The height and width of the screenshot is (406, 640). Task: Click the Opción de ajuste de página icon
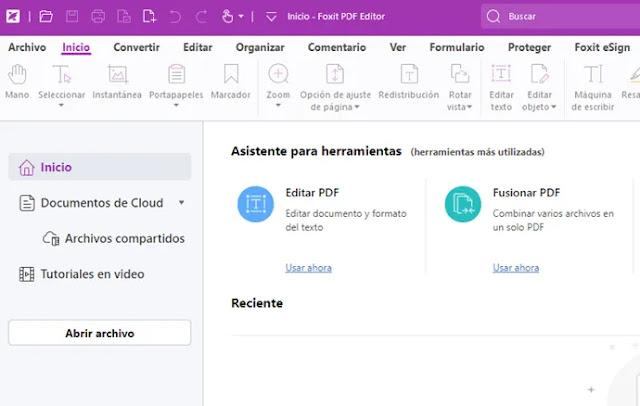click(335, 74)
